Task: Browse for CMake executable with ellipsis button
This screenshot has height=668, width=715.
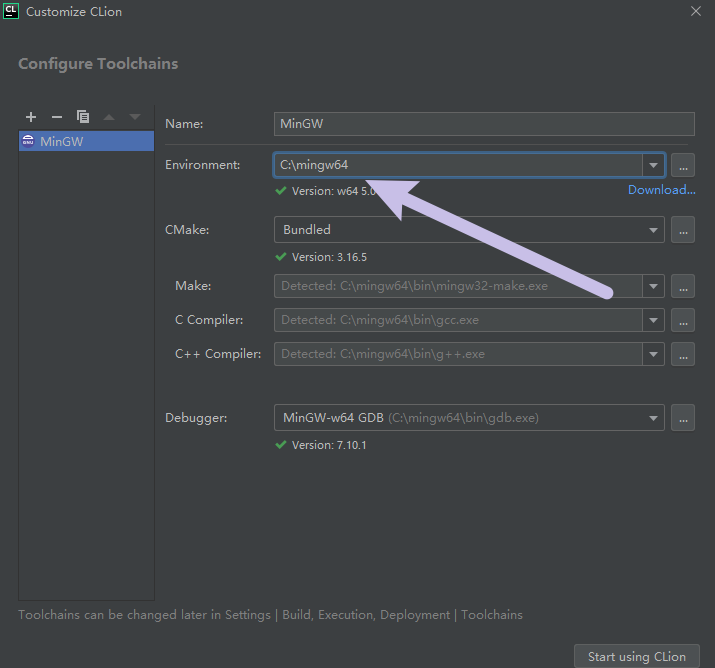Action: point(683,230)
